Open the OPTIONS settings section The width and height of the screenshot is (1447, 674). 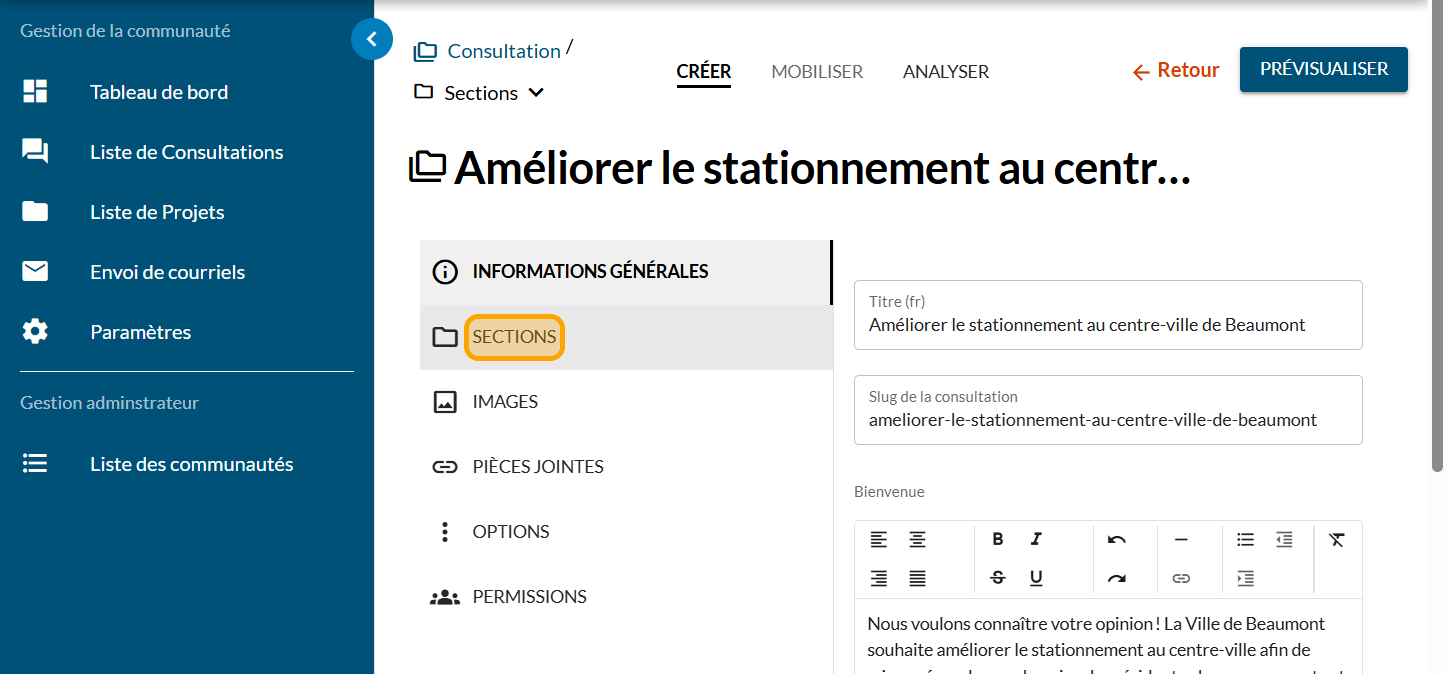(x=510, y=532)
